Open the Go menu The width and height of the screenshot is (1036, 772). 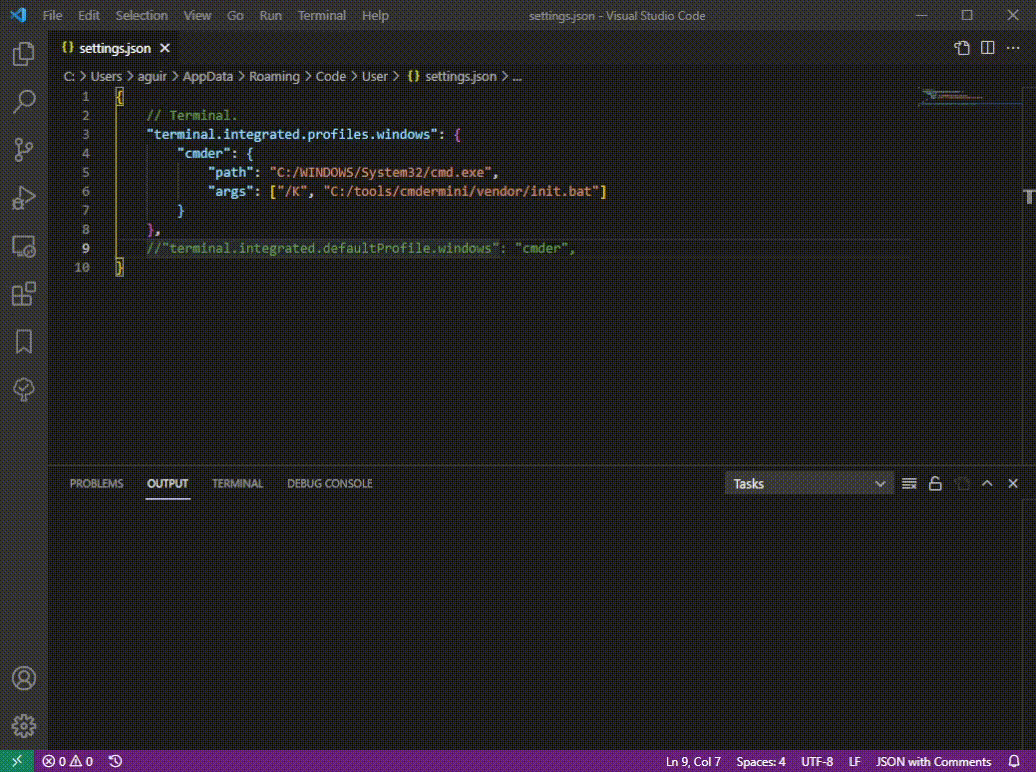point(235,15)
